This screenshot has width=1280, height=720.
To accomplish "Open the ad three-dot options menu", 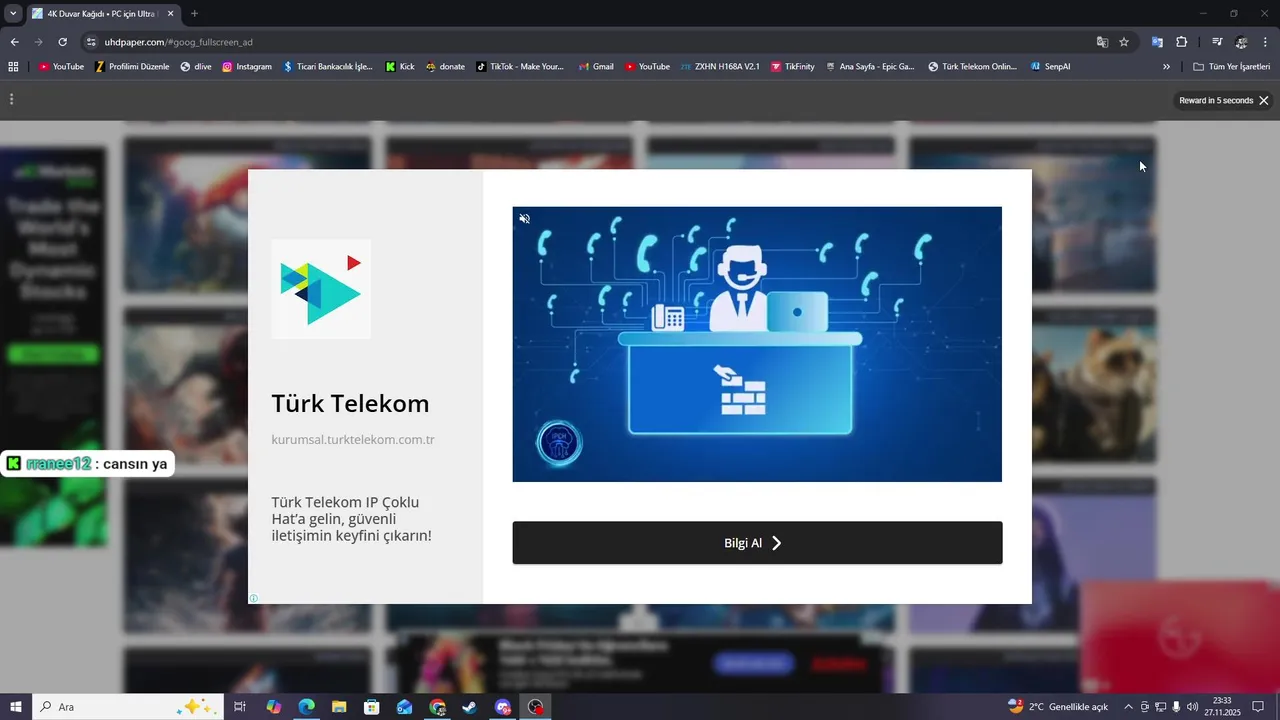I will pos(11,99).
